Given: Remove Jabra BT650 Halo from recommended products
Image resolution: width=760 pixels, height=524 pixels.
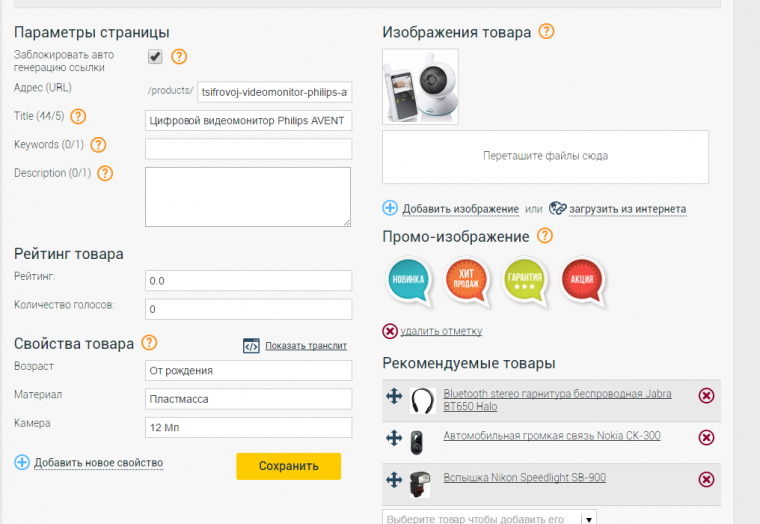Looking at the screenshot, I should tap(706, 396).
